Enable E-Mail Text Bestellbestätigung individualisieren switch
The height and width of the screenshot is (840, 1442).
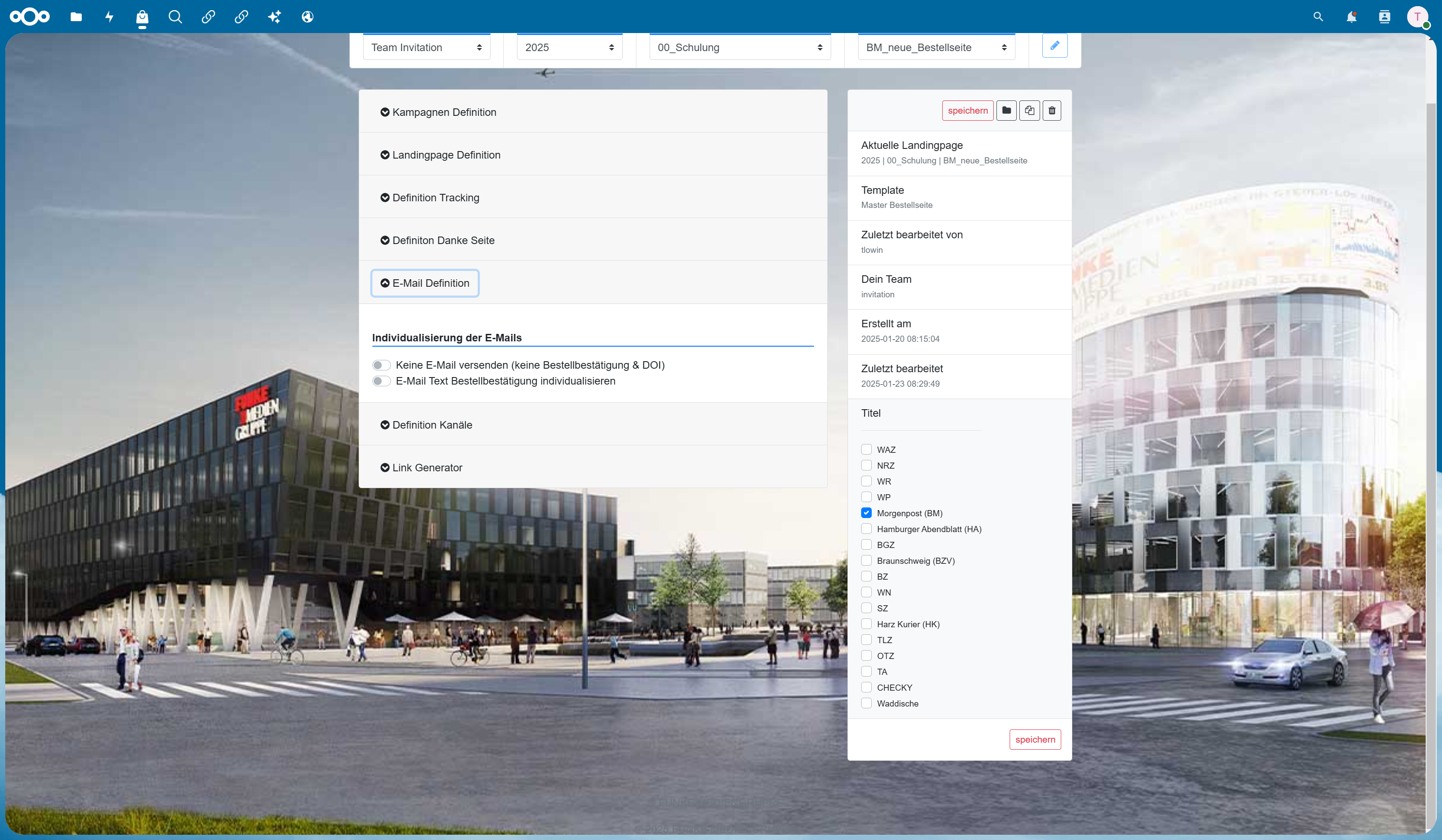pyautogui.click(x=381, y=381)
